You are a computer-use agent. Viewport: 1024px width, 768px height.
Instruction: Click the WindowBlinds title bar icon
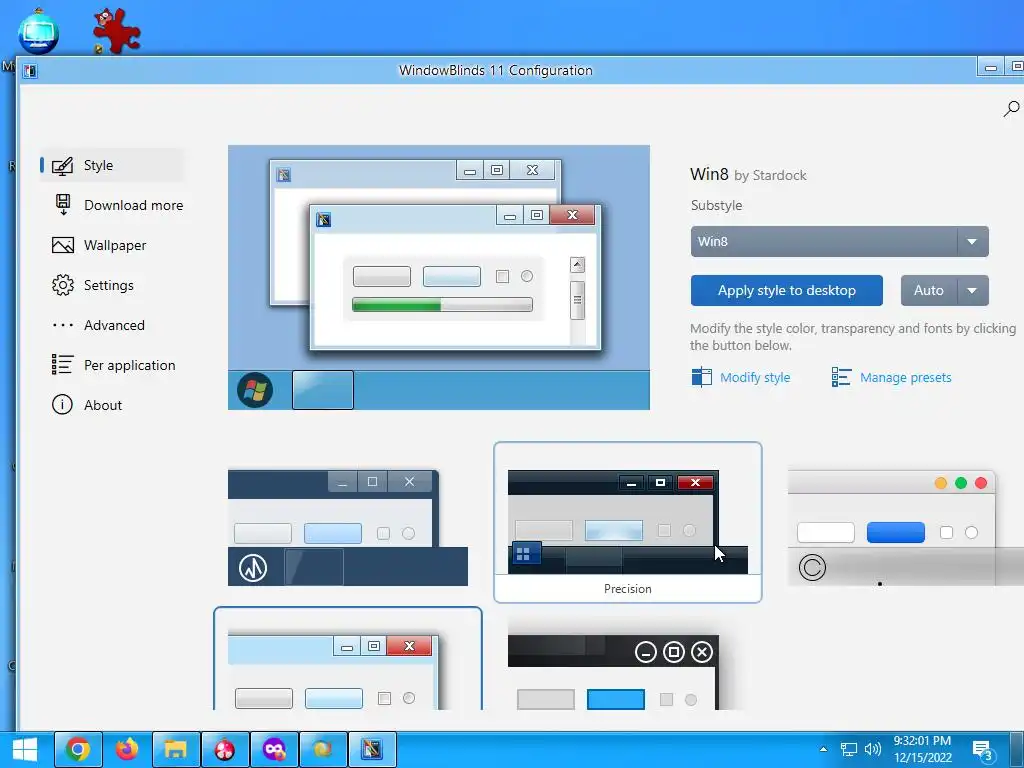(x=30, y=71)
